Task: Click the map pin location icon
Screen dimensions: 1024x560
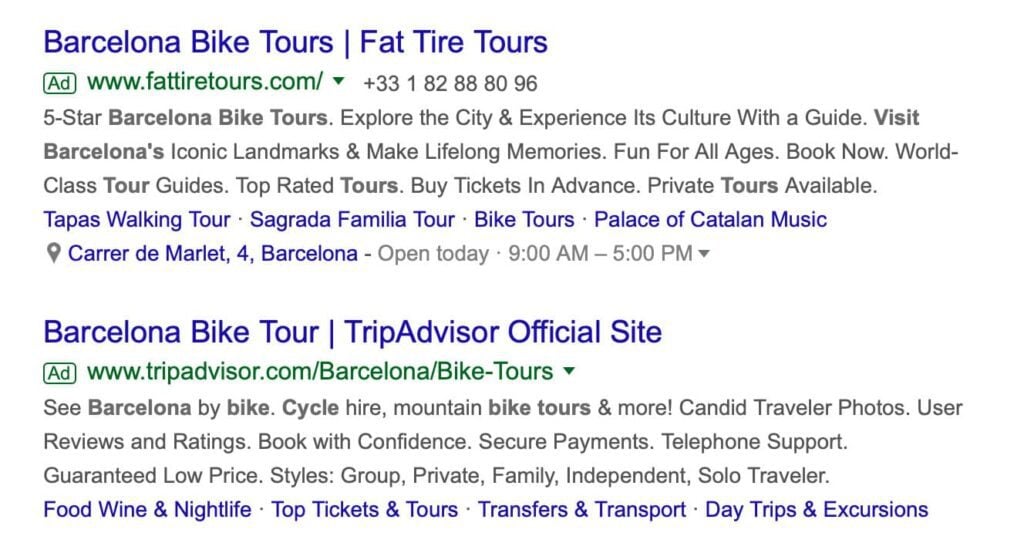Action: pyautogui.click(x=54, y=253)
